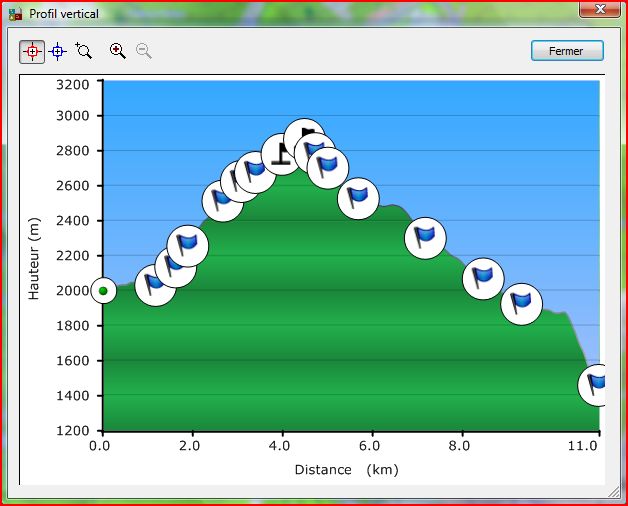Click the flag waypoint near 9.3 km

click(521, 302)
